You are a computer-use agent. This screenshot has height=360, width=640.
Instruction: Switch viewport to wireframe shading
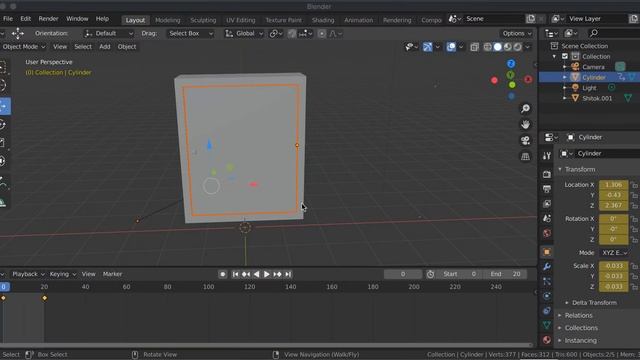pyautogui.click(x=487, y=47)
